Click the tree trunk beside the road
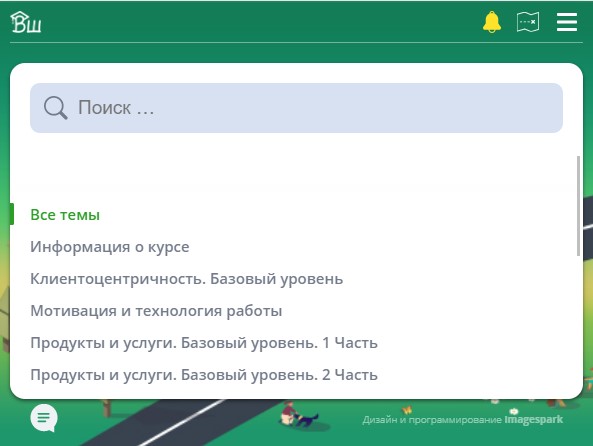 [x=107, y=408]
